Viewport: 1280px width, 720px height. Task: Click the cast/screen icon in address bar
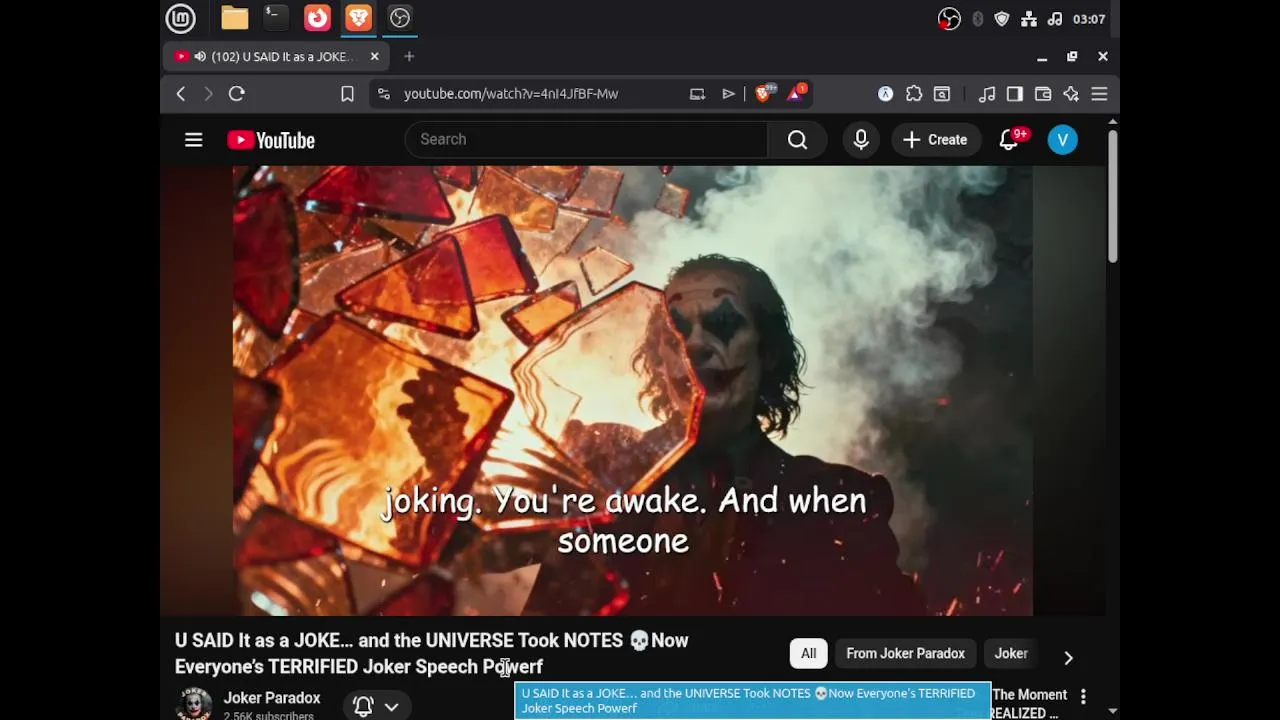coord(697,94)
